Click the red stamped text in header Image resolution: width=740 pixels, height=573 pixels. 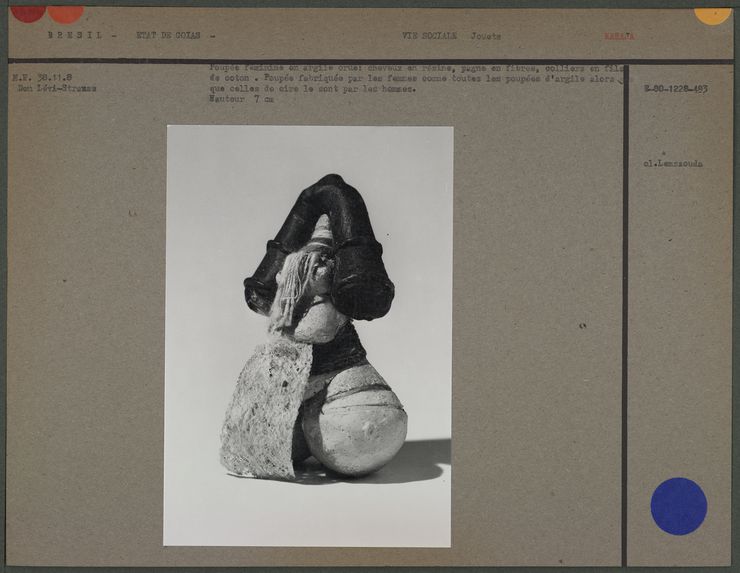618,35
